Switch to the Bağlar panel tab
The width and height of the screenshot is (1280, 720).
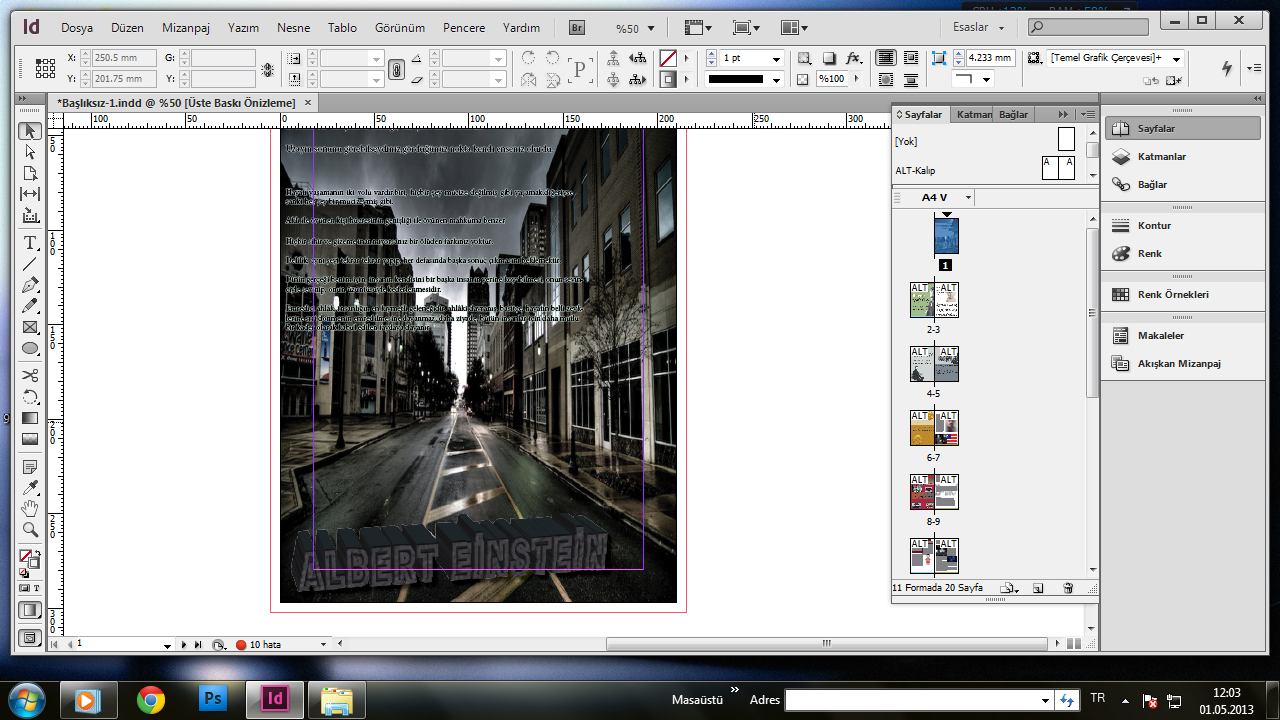click(x=1013, y=114)
